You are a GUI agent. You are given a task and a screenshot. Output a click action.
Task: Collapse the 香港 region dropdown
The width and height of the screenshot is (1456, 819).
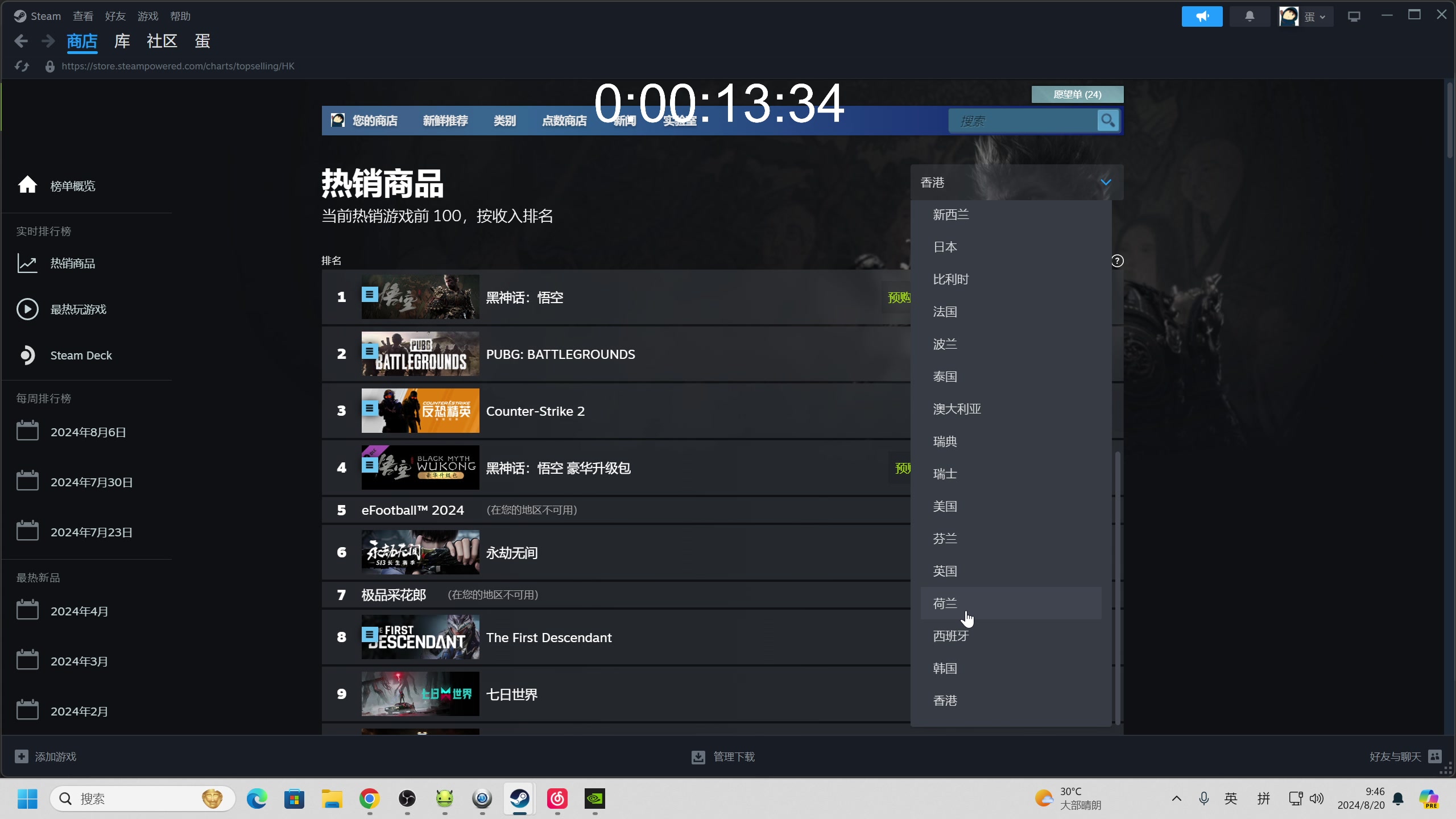[1017, 183]
